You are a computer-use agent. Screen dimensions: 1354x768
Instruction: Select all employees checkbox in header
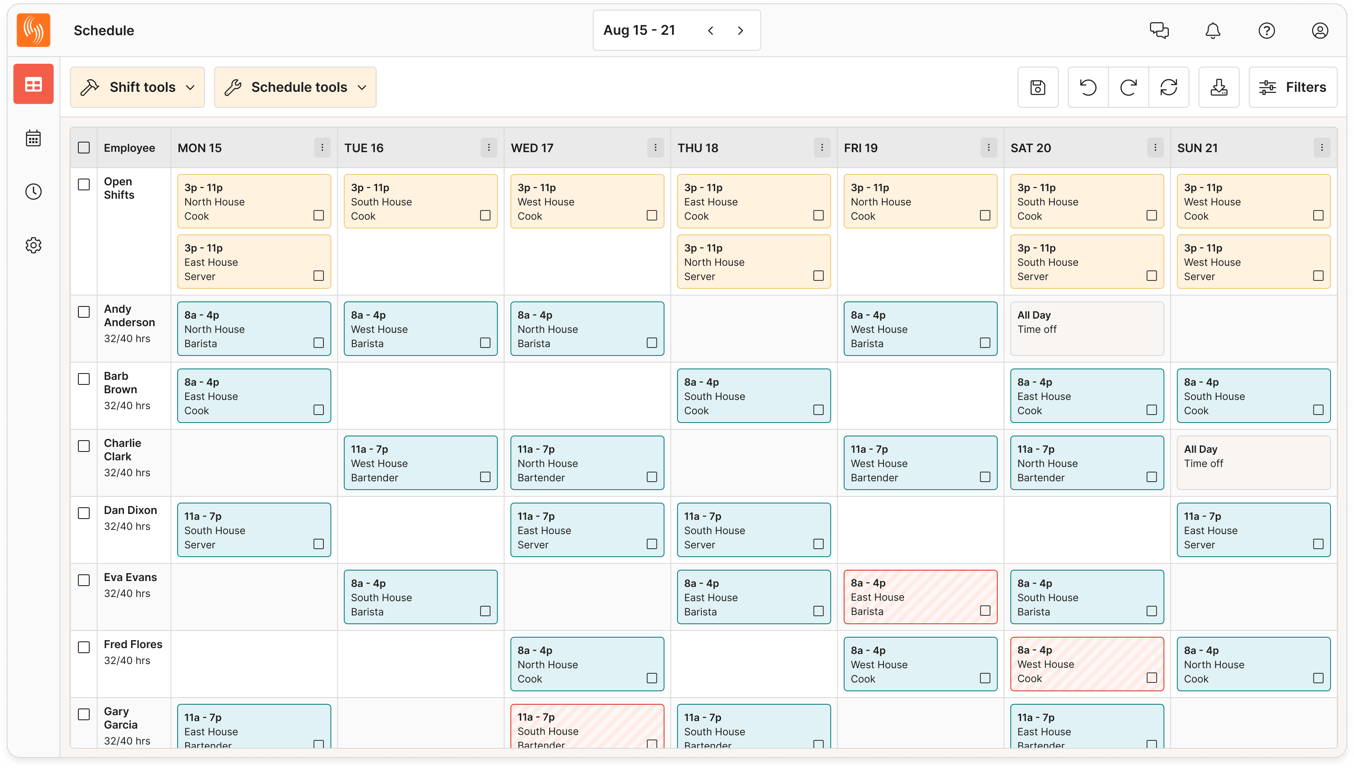coord(84,148)
